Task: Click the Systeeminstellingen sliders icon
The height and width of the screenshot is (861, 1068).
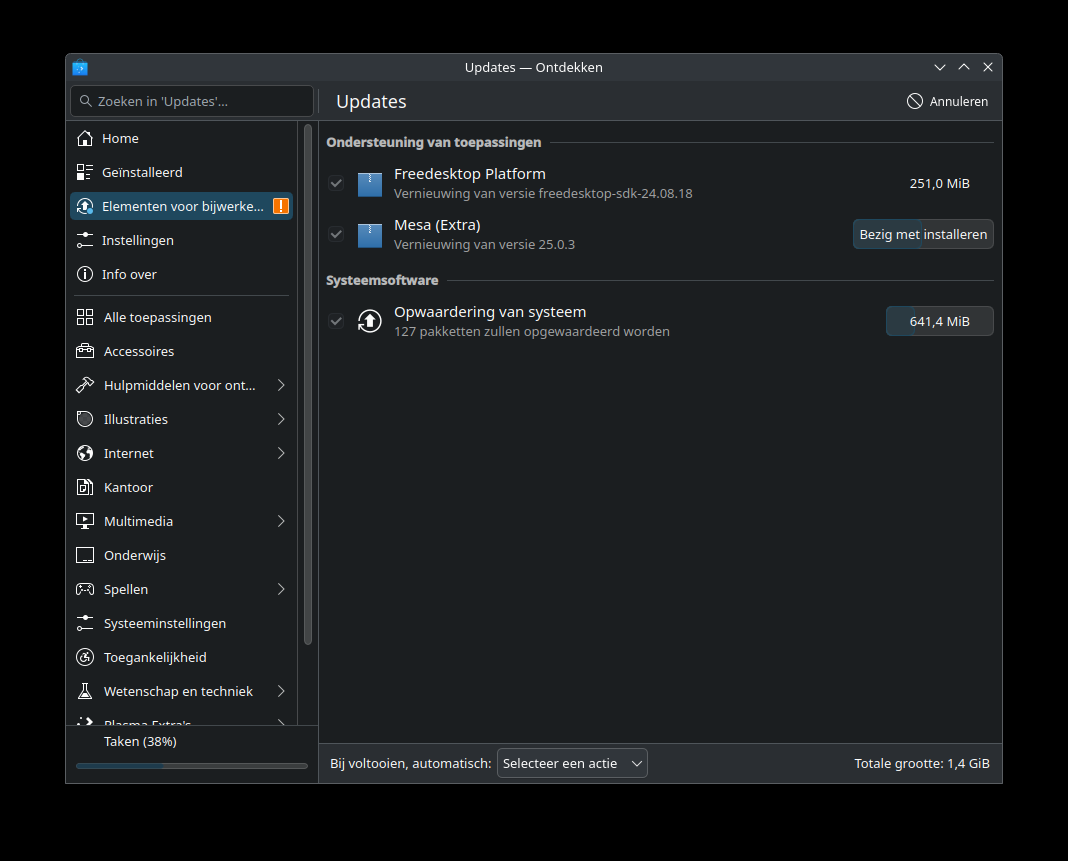Action: 84,624
